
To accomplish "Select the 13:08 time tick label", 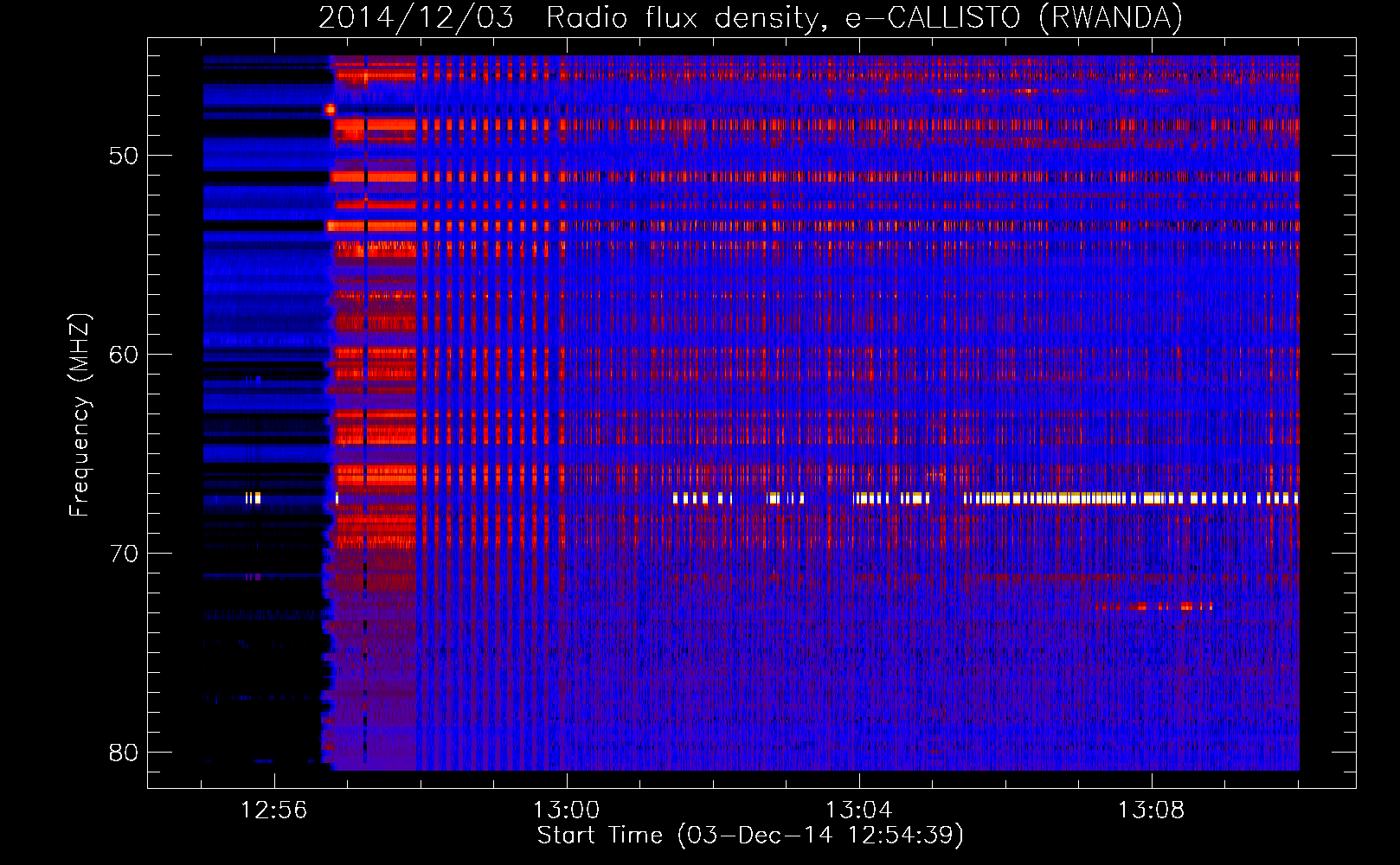I will pos(1152,811).
